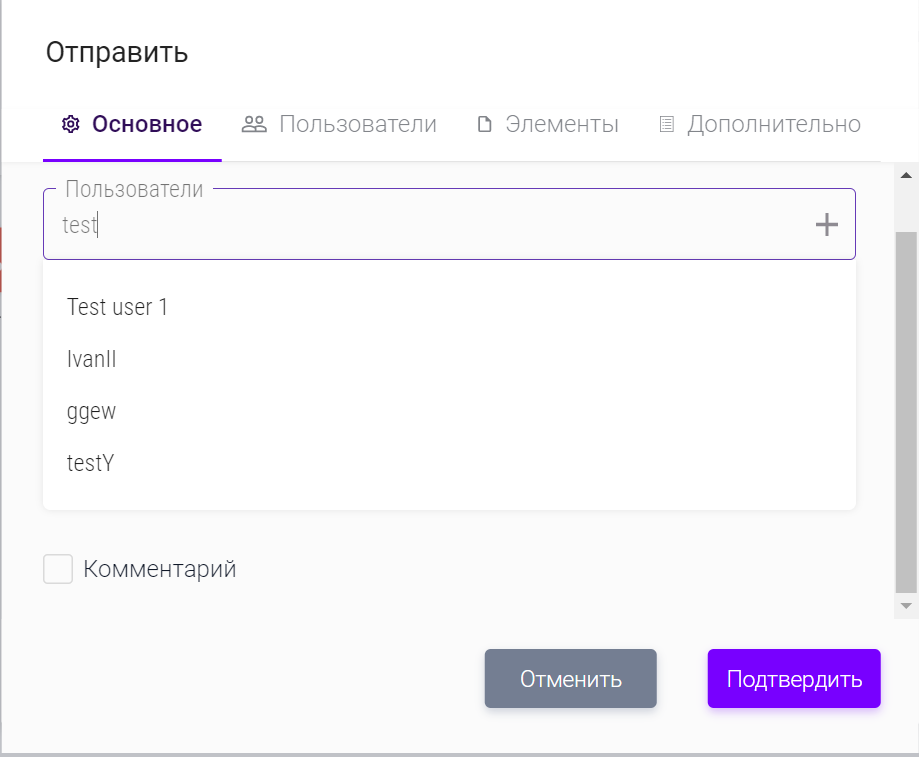Switch to the Основное tab label
This screenshot has height=757, width=919.
pos(147,124)
